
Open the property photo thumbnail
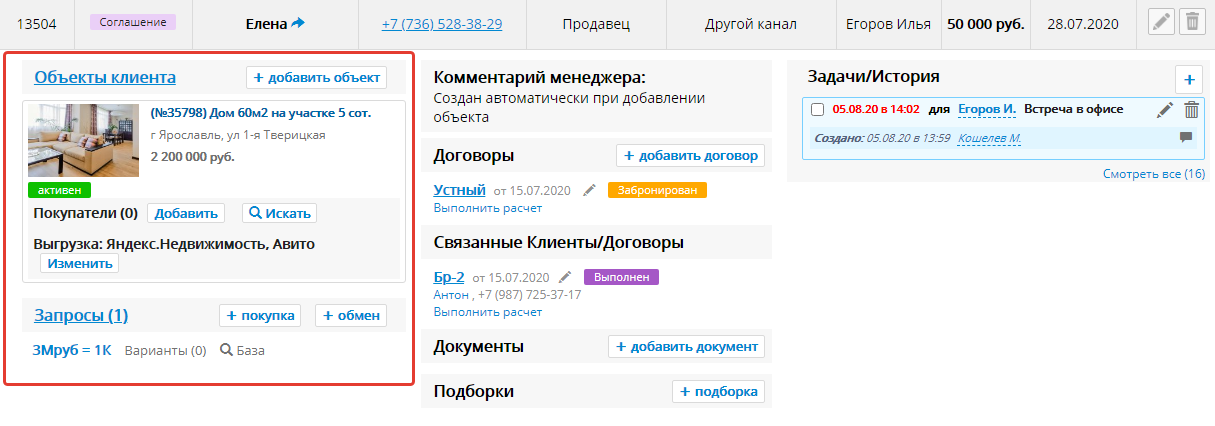pyautogui.click(x=83, y=140)
